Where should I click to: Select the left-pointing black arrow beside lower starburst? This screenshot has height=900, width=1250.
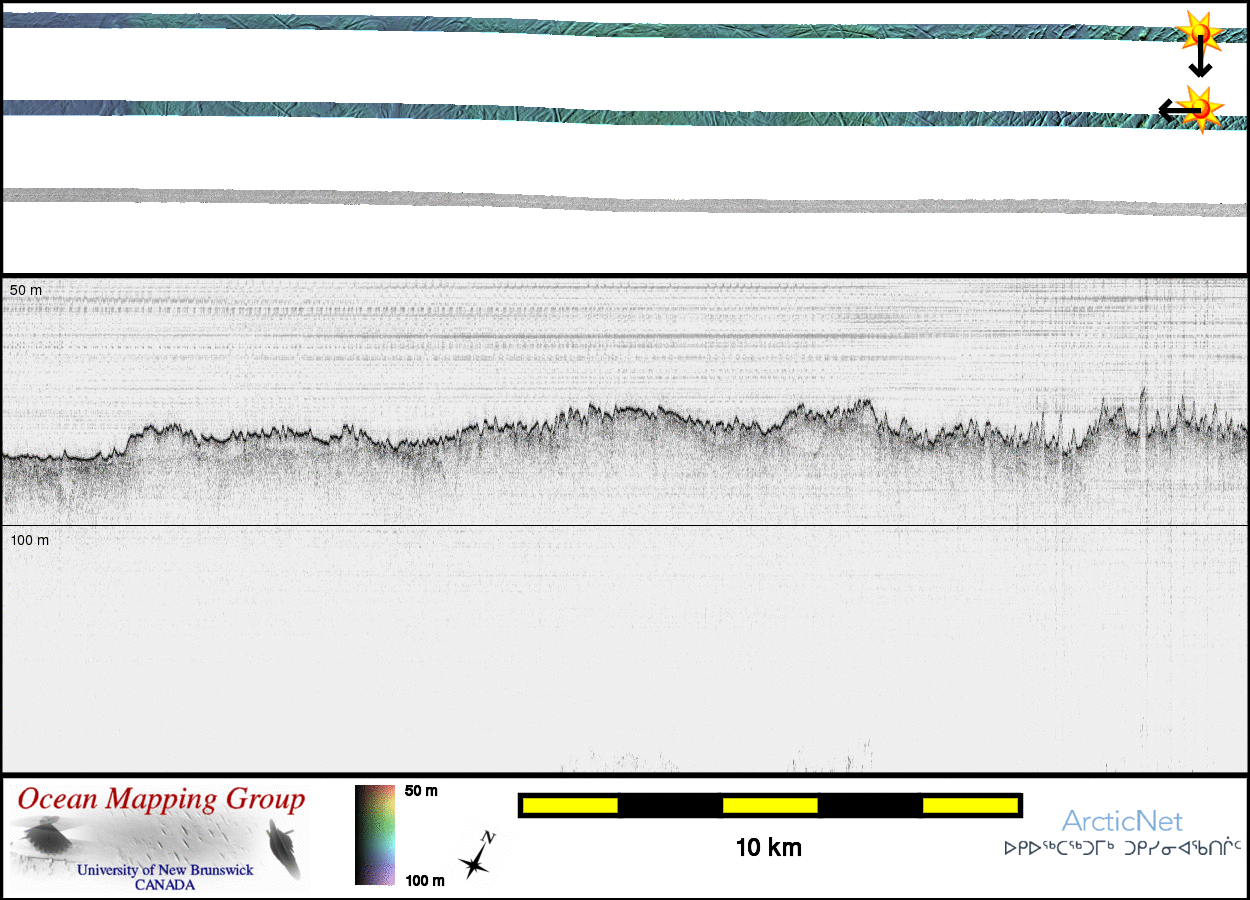click(1170, 109)
